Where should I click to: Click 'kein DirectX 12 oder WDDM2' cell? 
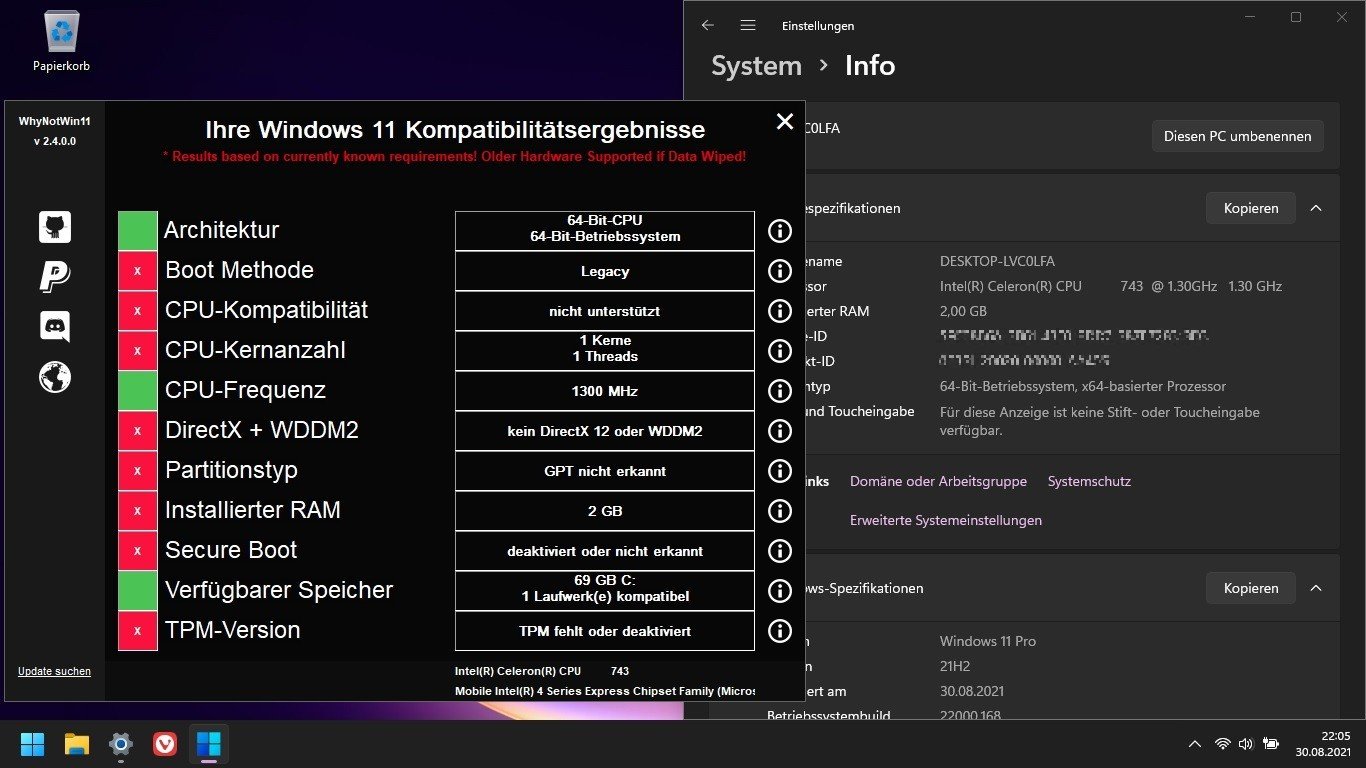click(605, 431)
